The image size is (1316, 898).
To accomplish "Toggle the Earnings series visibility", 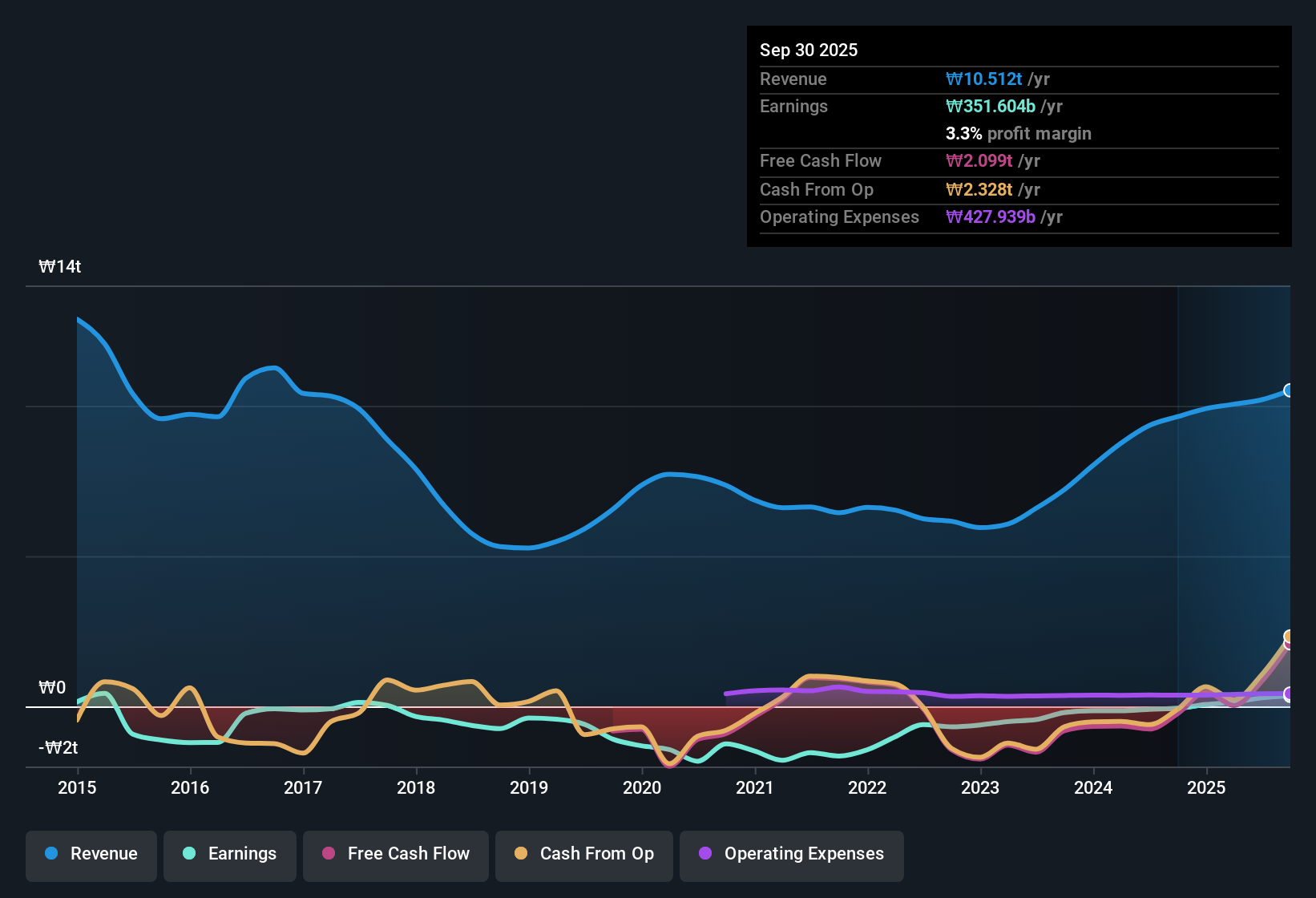I will (229, 855).
